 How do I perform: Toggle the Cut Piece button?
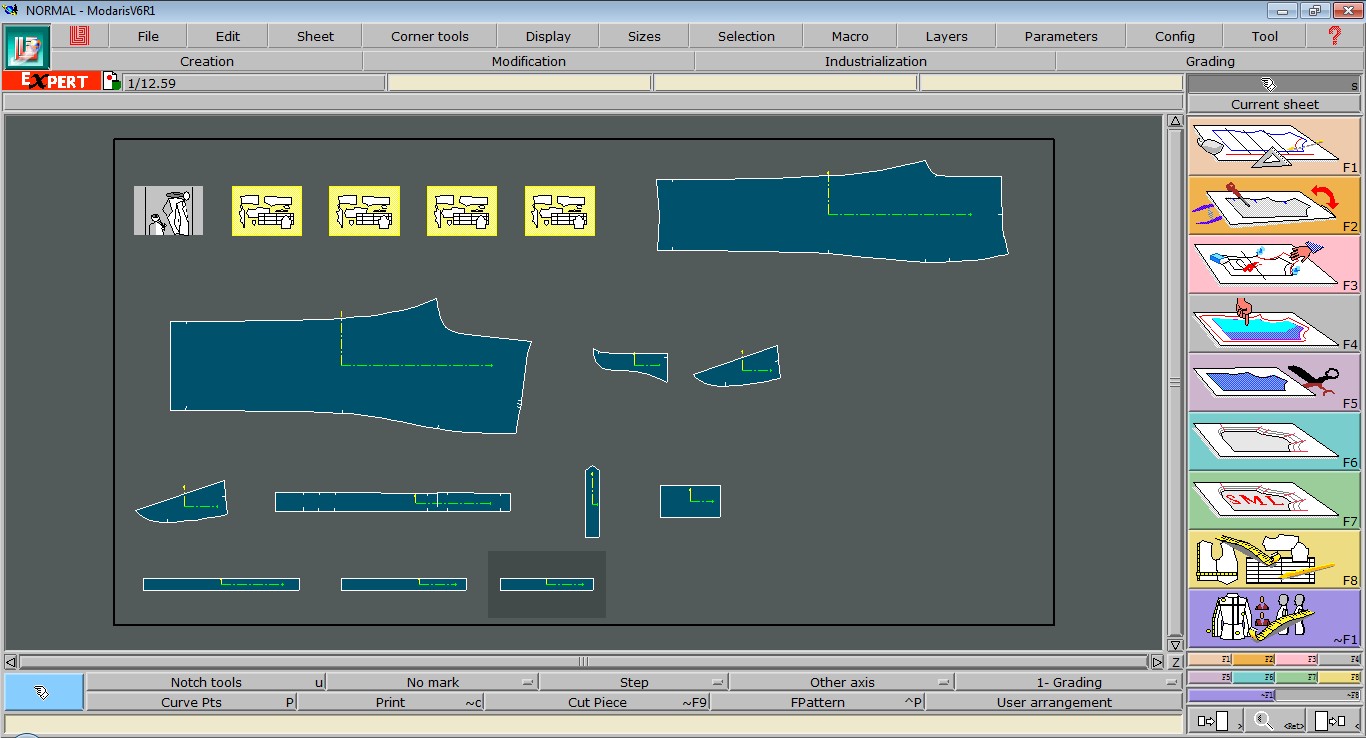tap(597, 702)
